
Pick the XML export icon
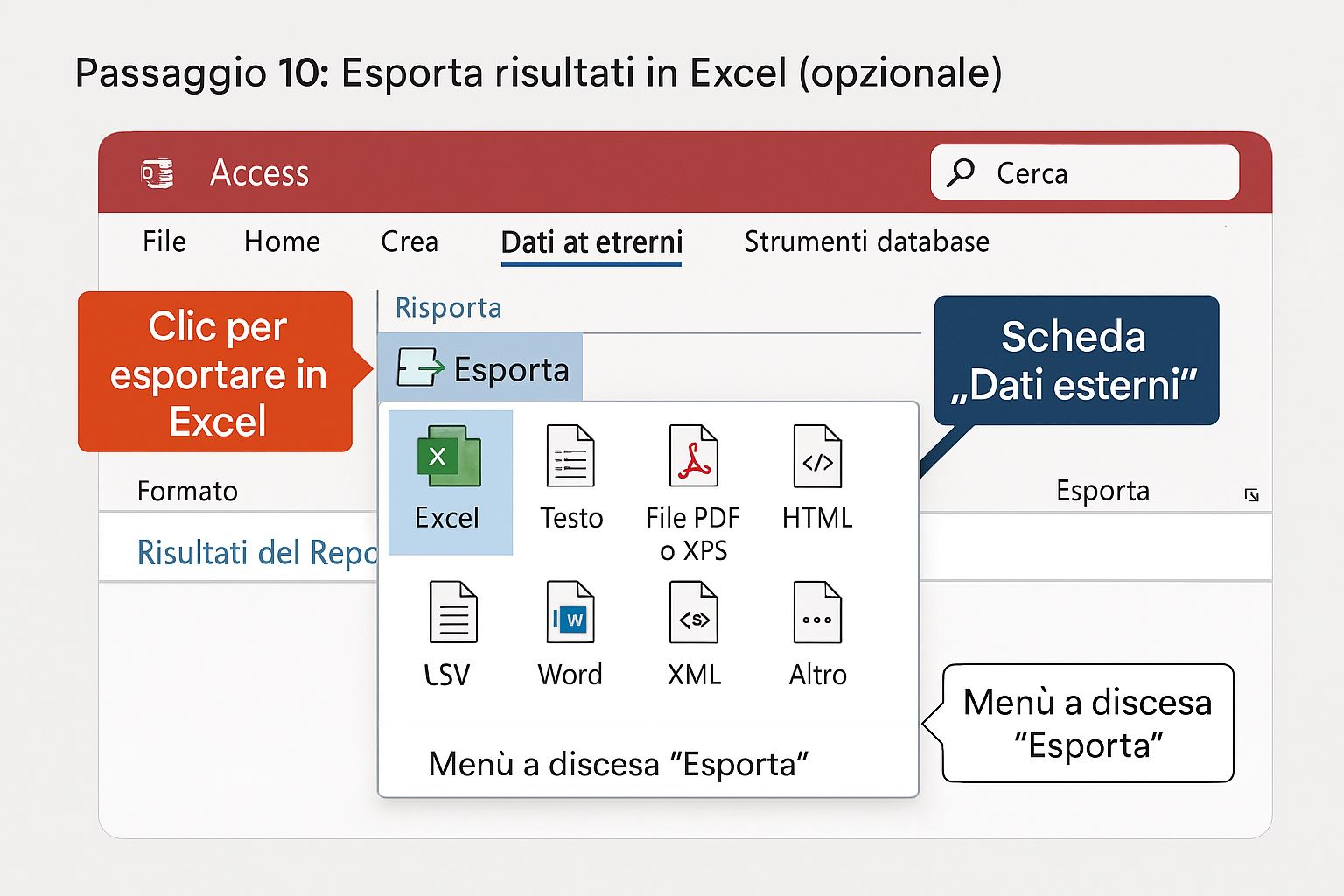[x=693, y=612]
